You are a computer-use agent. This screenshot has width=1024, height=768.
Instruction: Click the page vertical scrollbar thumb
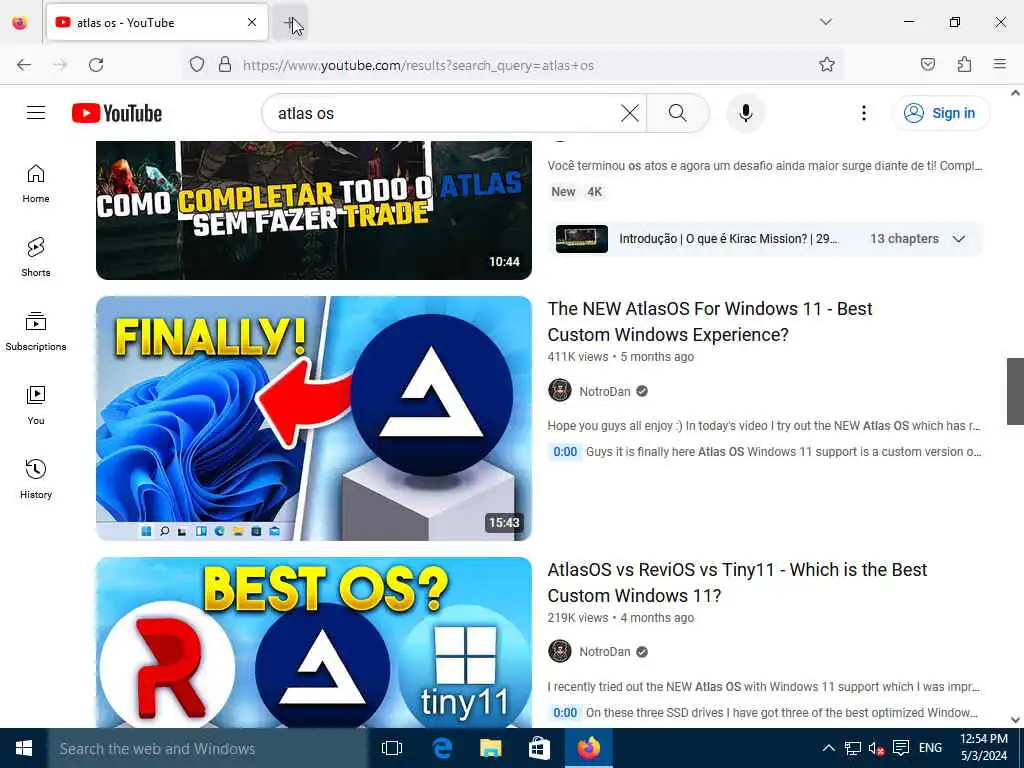[1015, 391]
